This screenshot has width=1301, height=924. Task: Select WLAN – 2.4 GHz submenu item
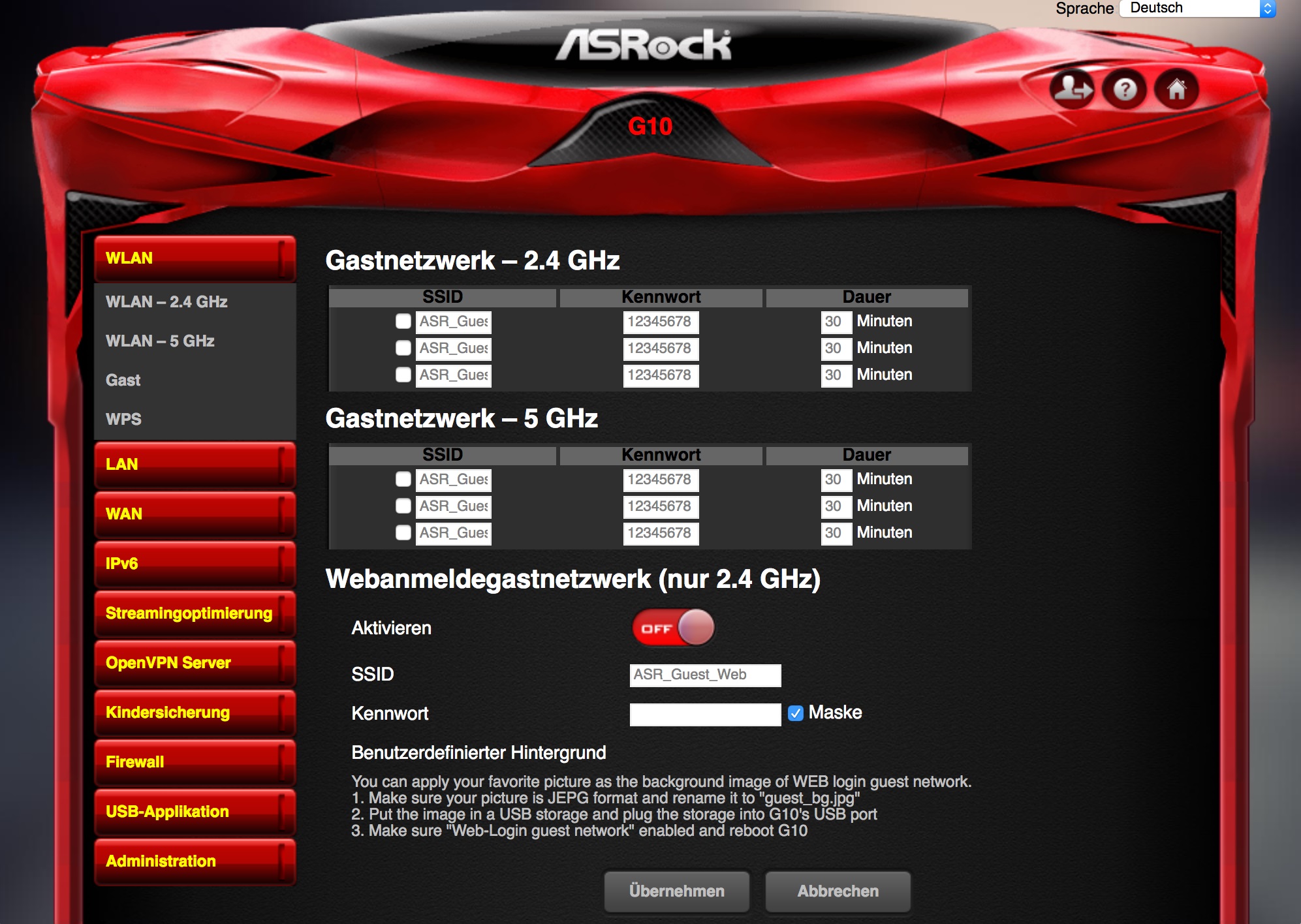point(166,302)
